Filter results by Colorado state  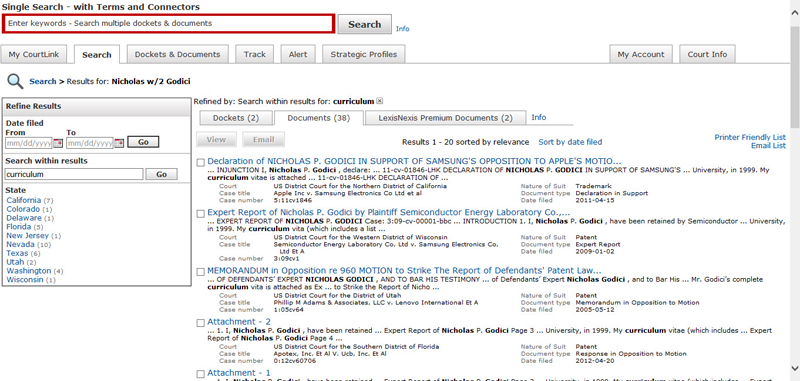tap(23, 209)
